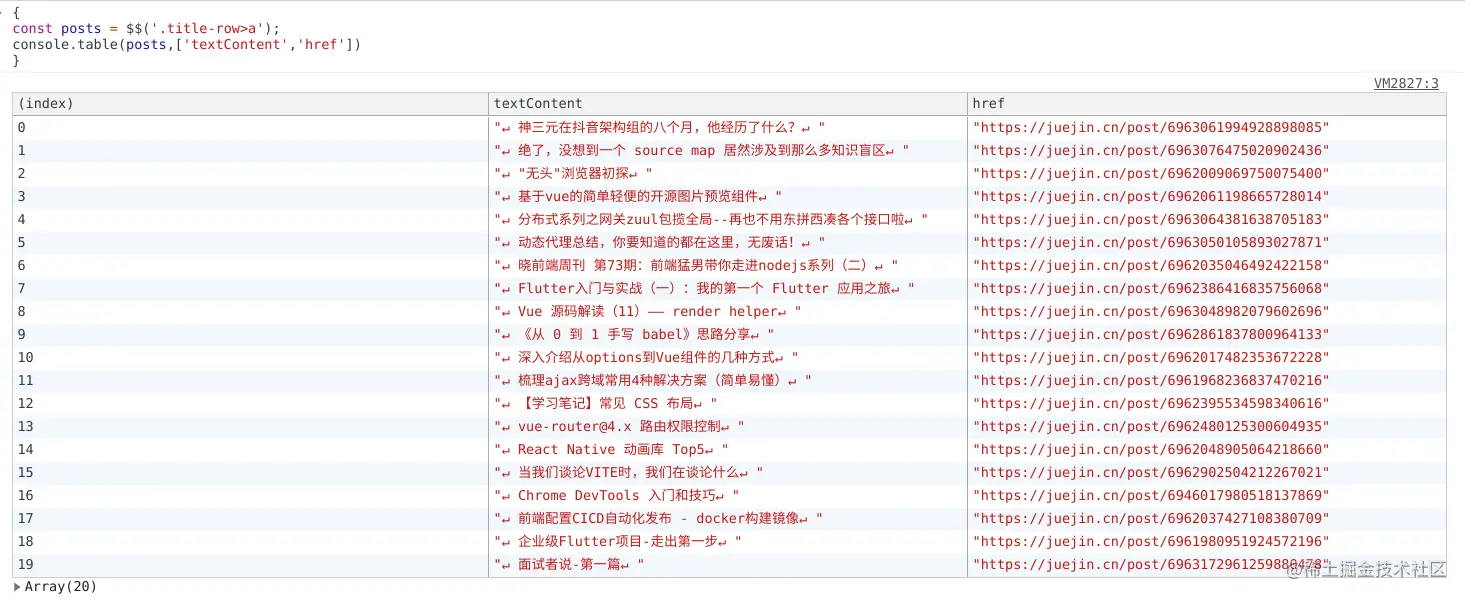
Task: Click index cell 10 in the table
Action: 250,357
